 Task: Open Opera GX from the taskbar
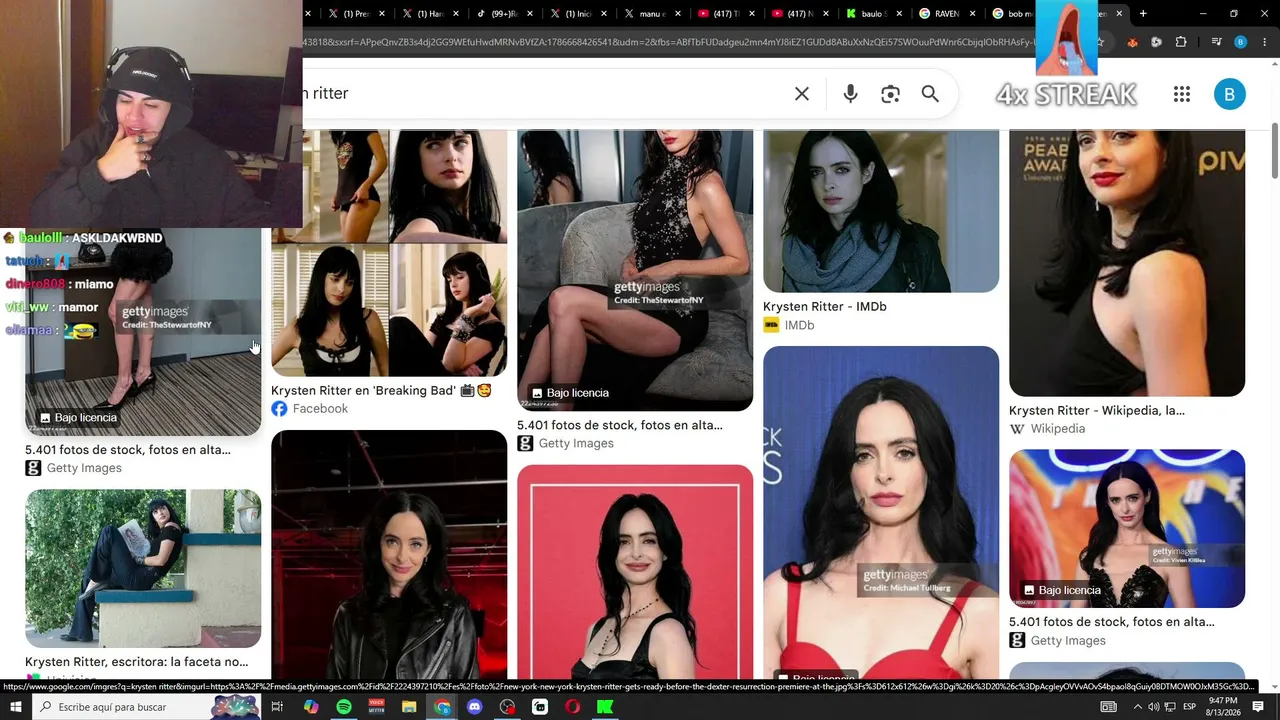click(x=573, y=707)
